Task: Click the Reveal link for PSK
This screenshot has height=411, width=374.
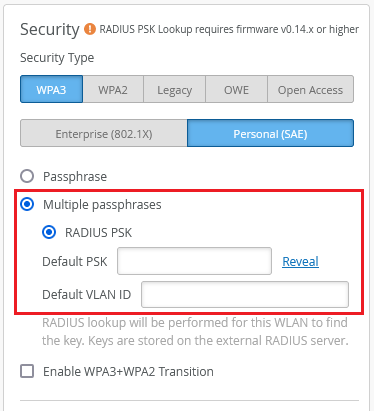Action: pos(300,261)
